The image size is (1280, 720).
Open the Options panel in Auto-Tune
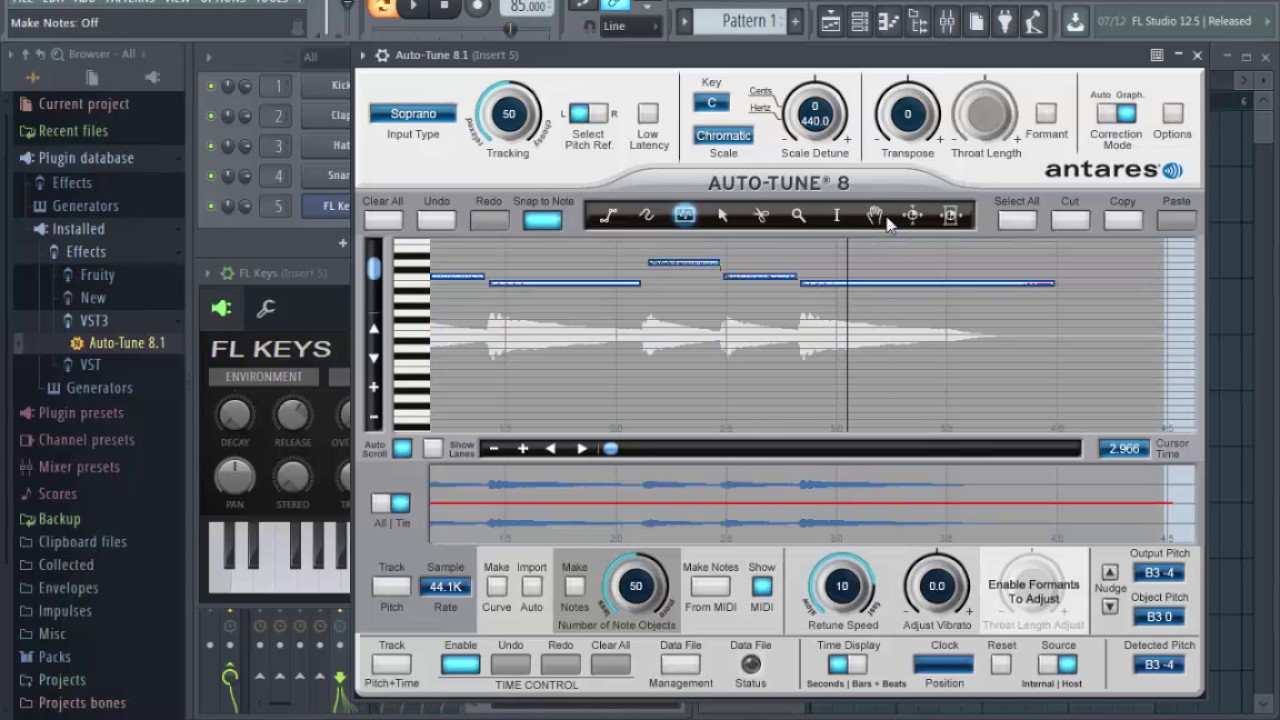(1173, 113)
